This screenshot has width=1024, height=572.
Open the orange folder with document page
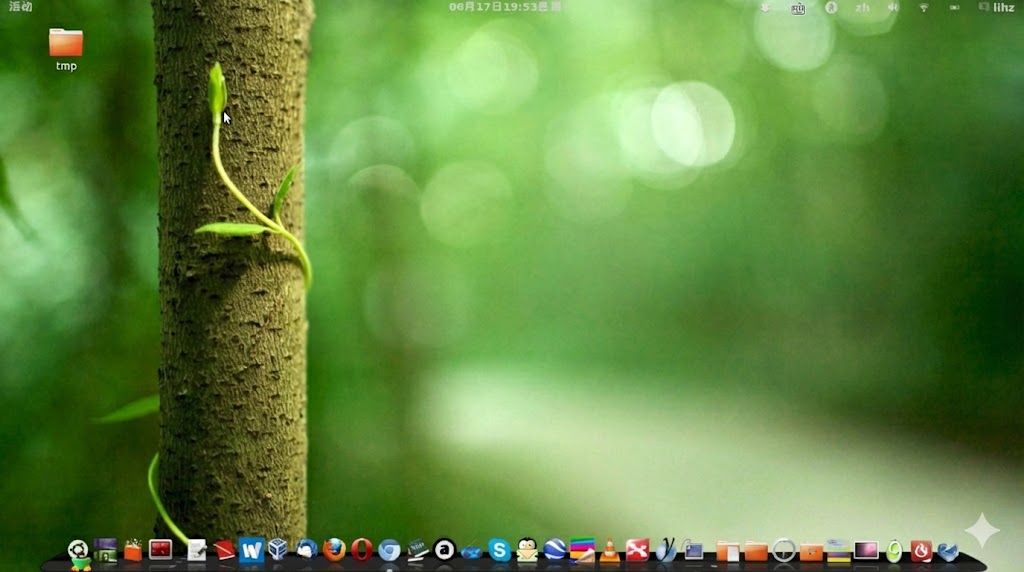pyautogui.click(x=728, y=552)
